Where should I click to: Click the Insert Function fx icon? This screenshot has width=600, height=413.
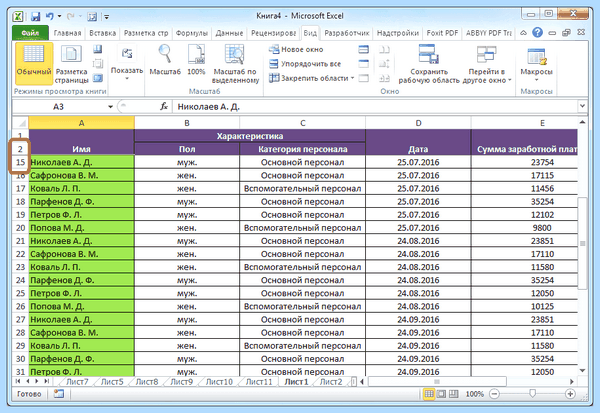[164, 106]
